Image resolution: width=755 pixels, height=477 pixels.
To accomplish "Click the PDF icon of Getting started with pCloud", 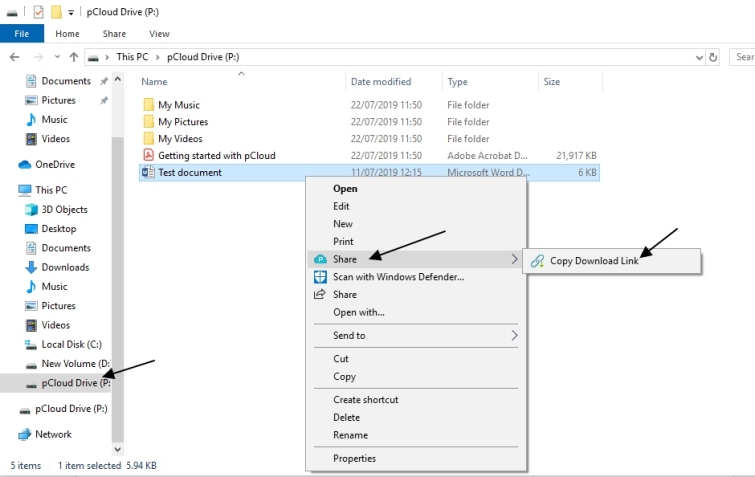I will [148, 155].
